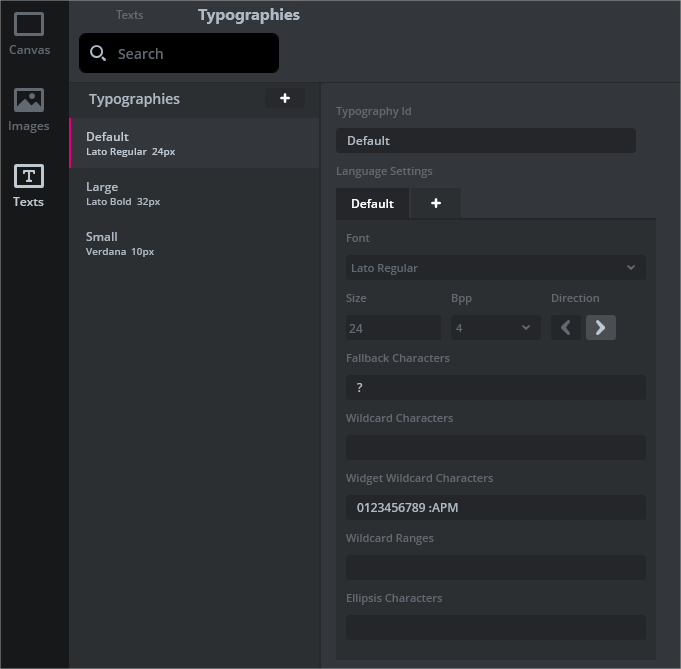Viewport: 681px width, 669px height.
Task: Select the Default typography entry
Action: tap(195, 143)
